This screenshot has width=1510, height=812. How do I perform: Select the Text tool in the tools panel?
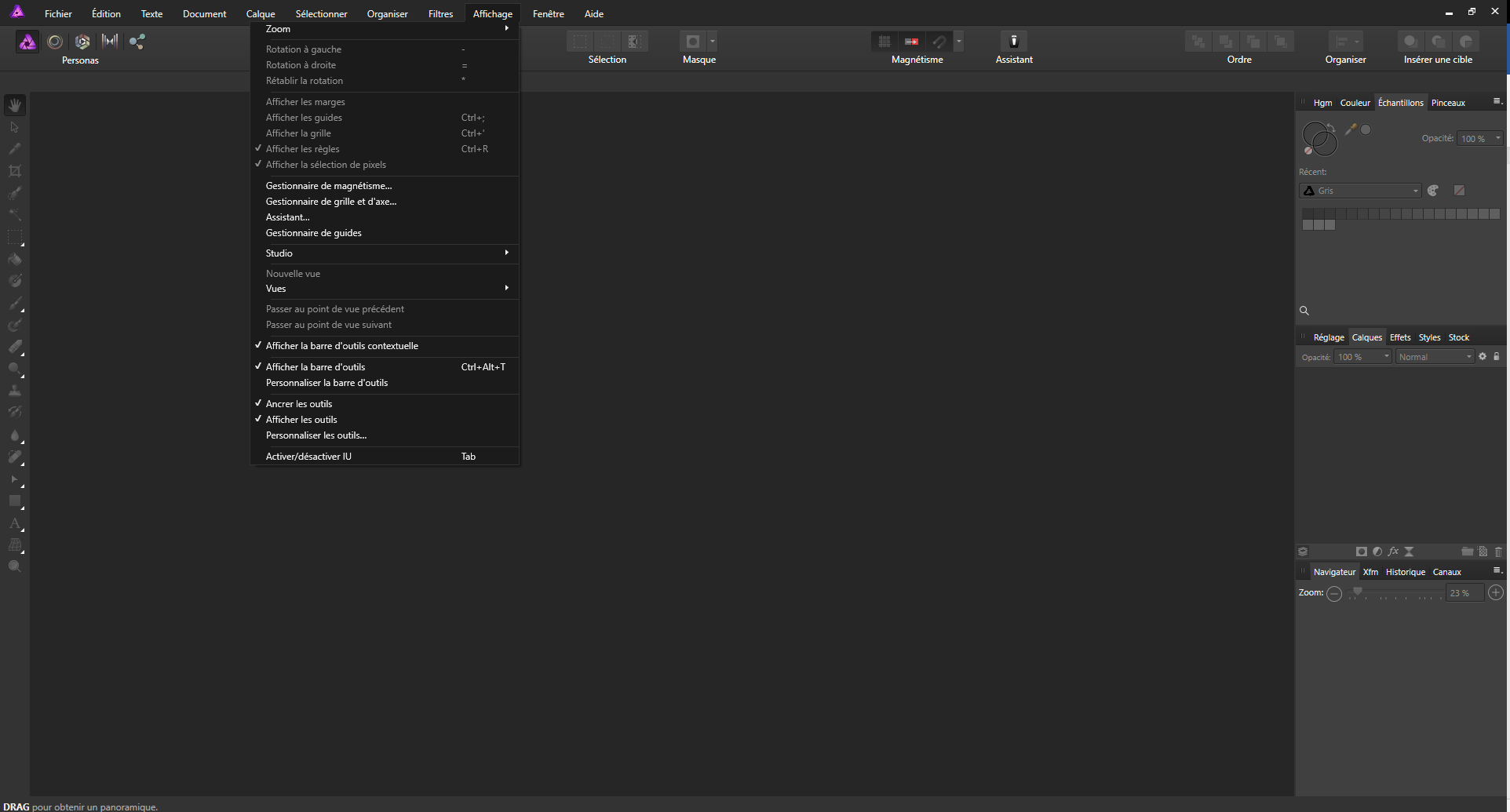point(15,523)
